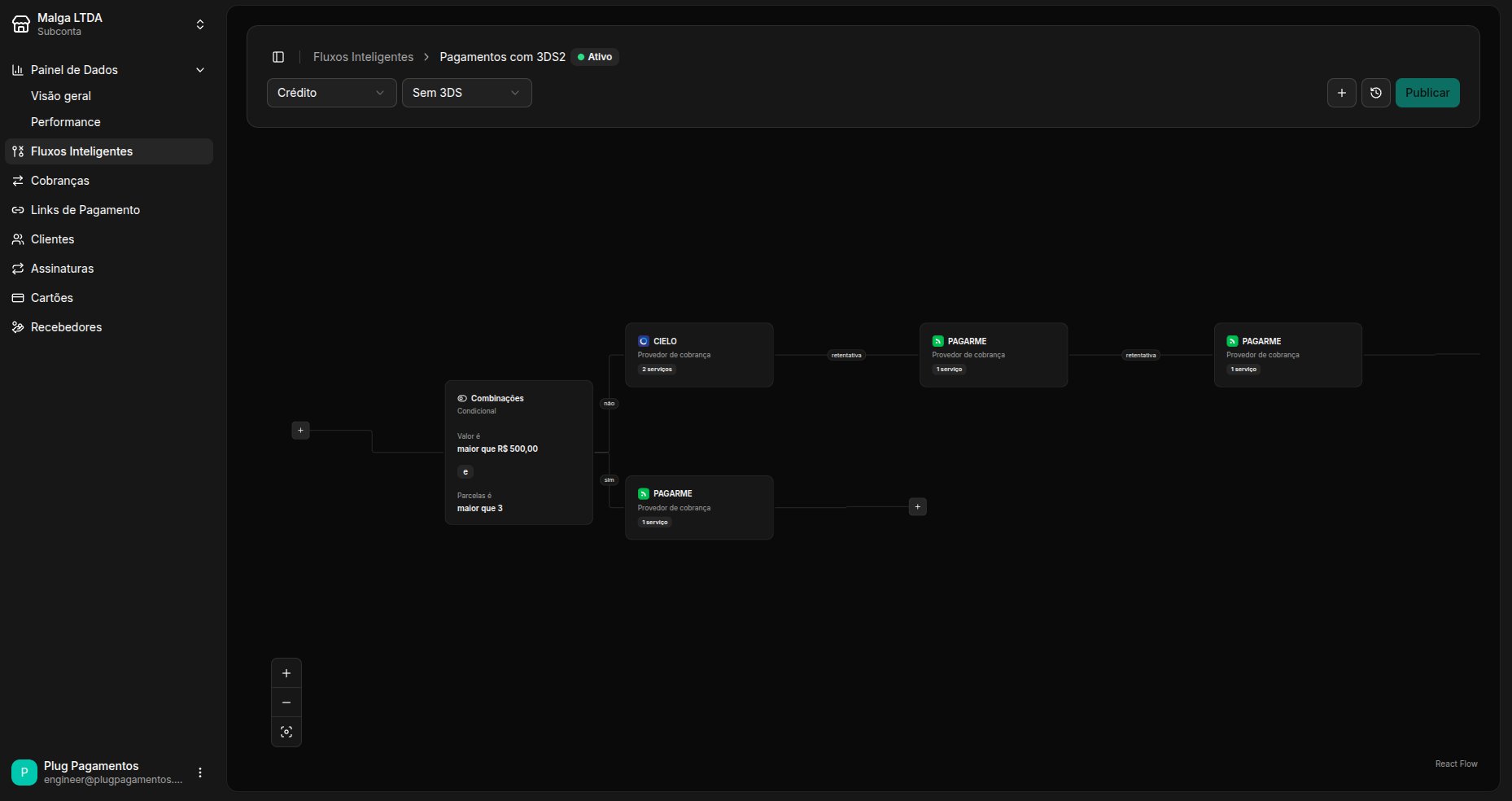The width and height of the screenshot is (1512, 801).
Task: Open the Plug Pagamentos user profile
Action: tap(109, 773)
